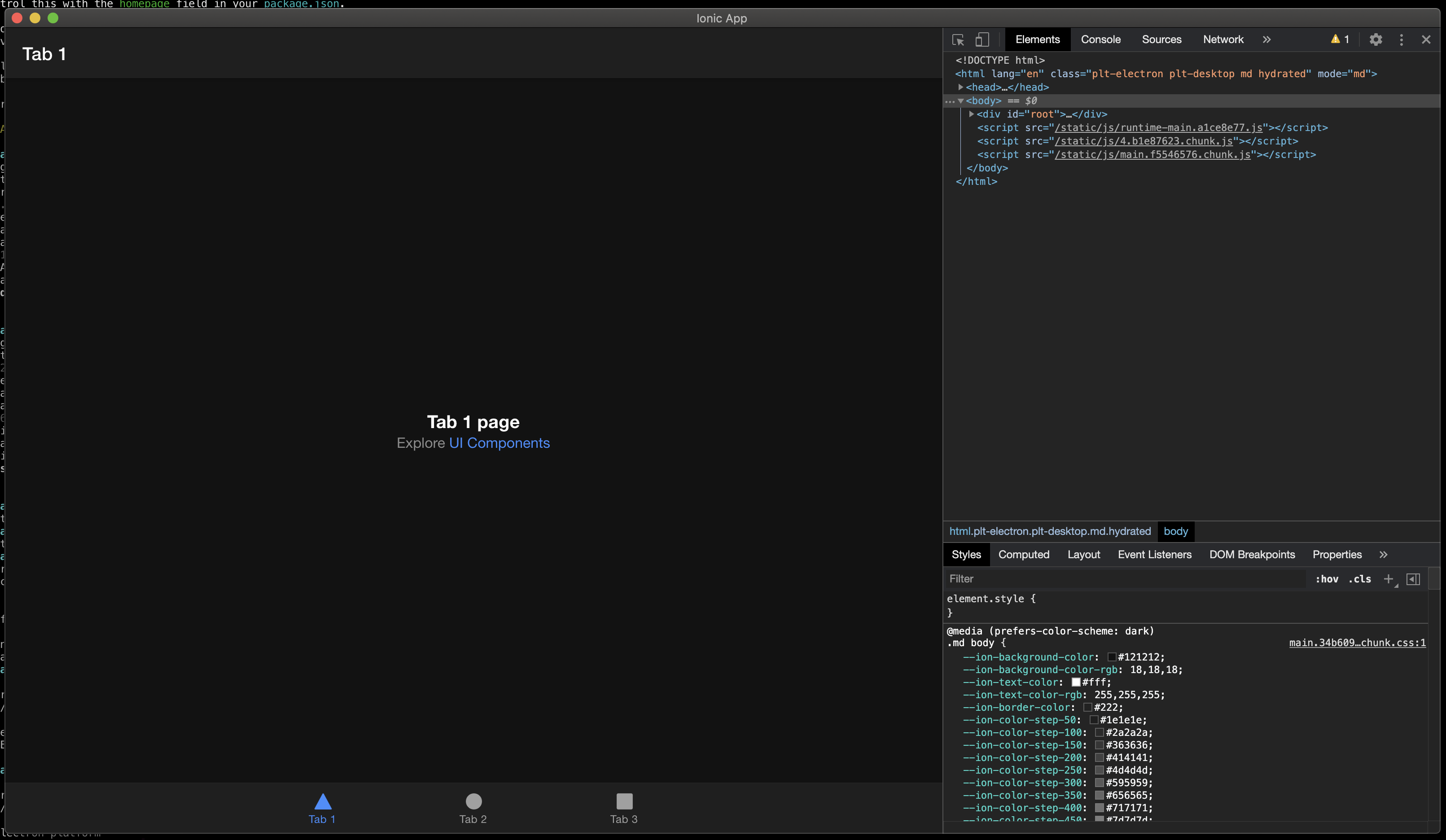Image resolution: width=1446 pixels, height=840 pixels.
Task: Open 4.b1e87623.chunk.js script link
Action: pyautogui.click(x=1144, y=141)
